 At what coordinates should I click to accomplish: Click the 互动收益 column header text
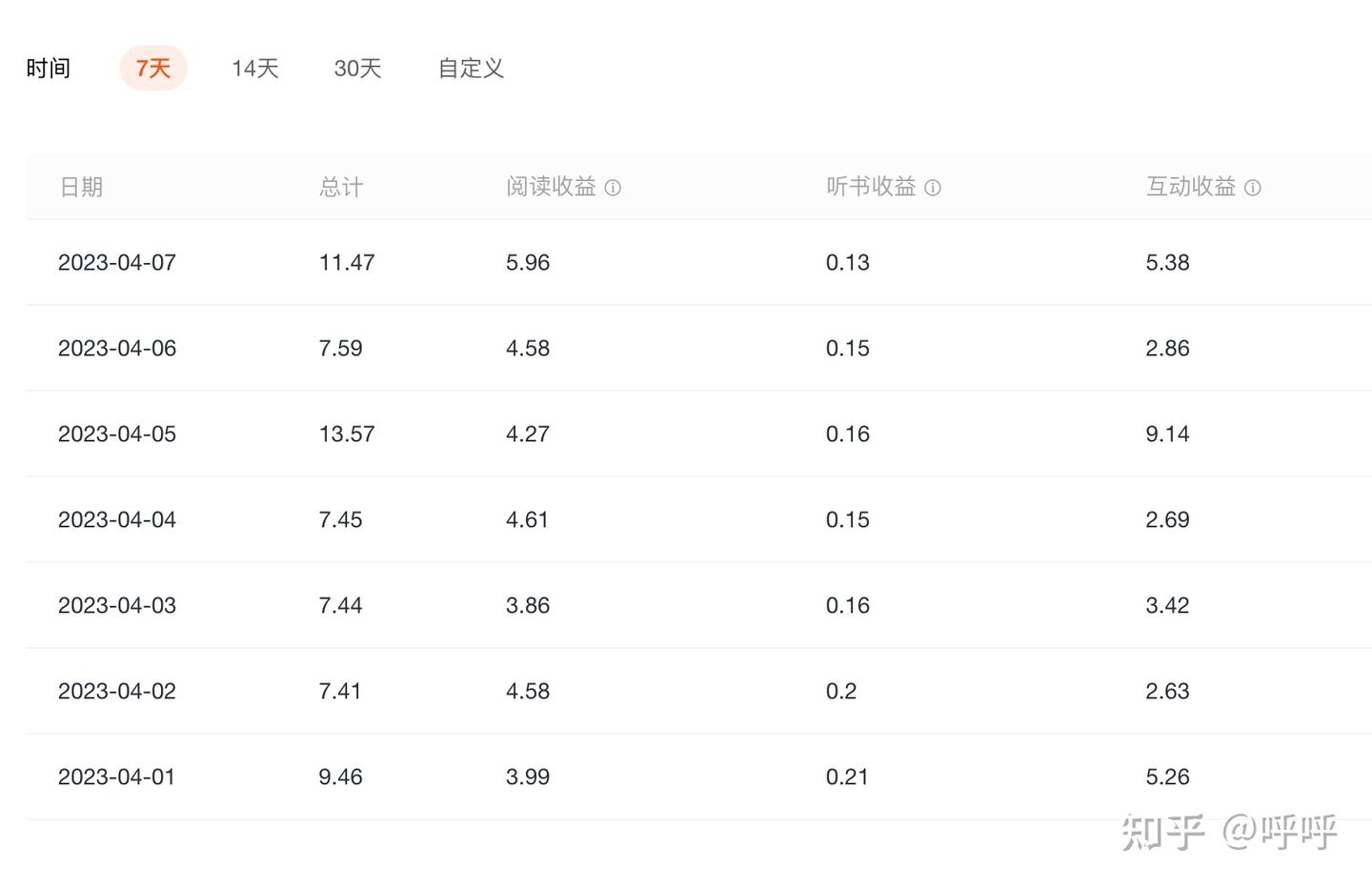tap(1191, 187)
